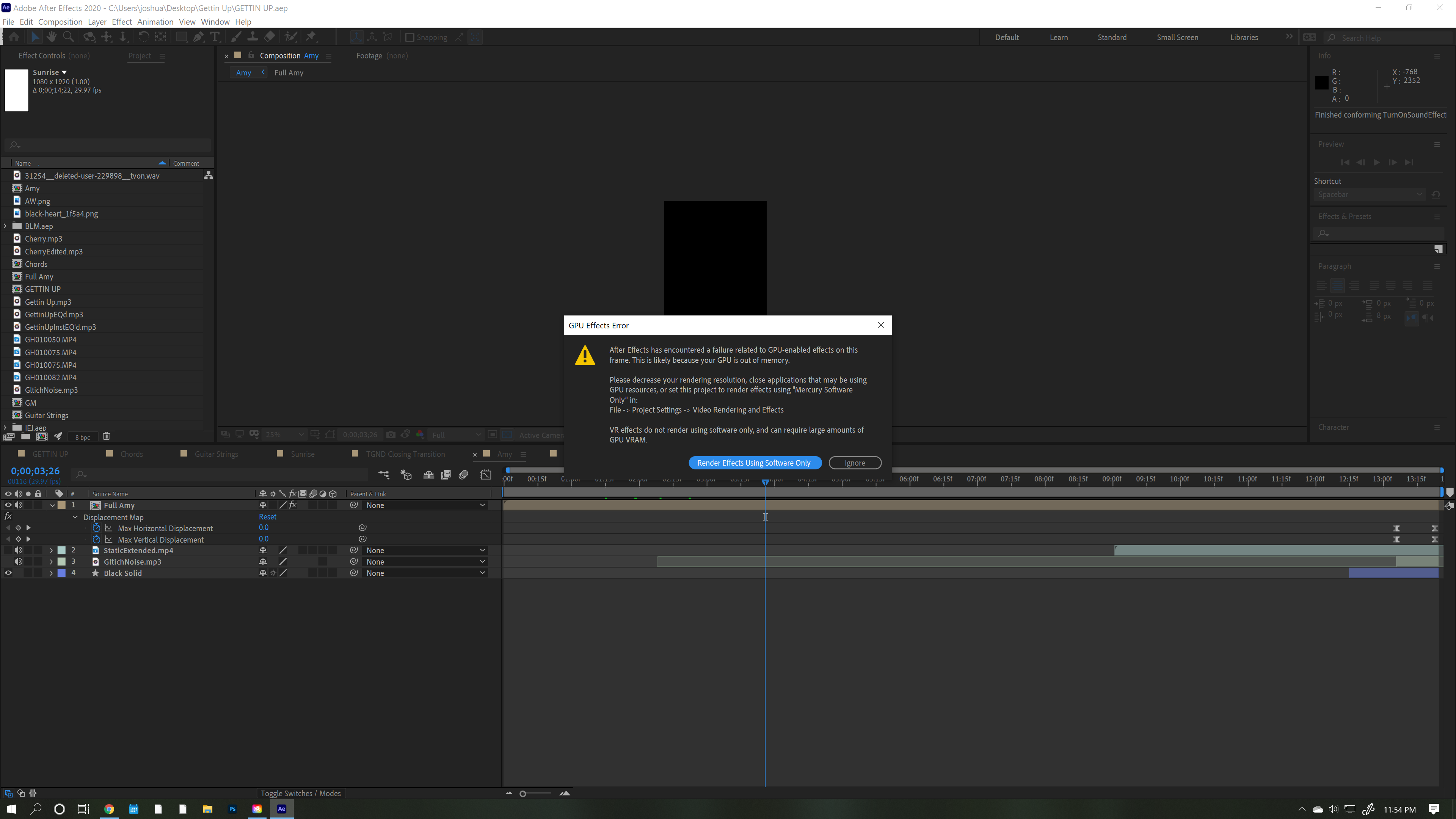Reset the Displacement Map effect

coord(267,516)
